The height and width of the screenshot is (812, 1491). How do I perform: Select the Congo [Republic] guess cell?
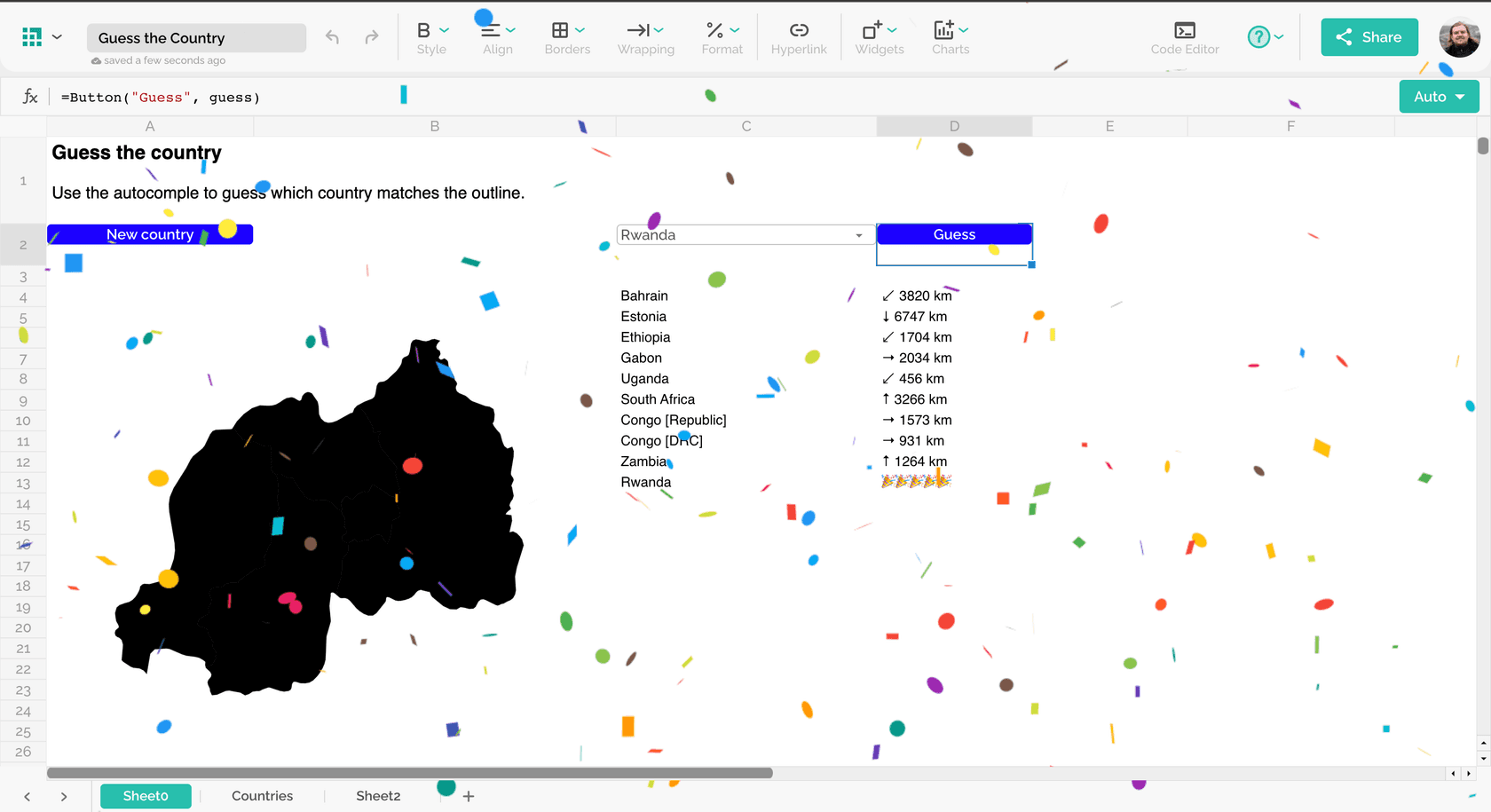pos(746,420)
